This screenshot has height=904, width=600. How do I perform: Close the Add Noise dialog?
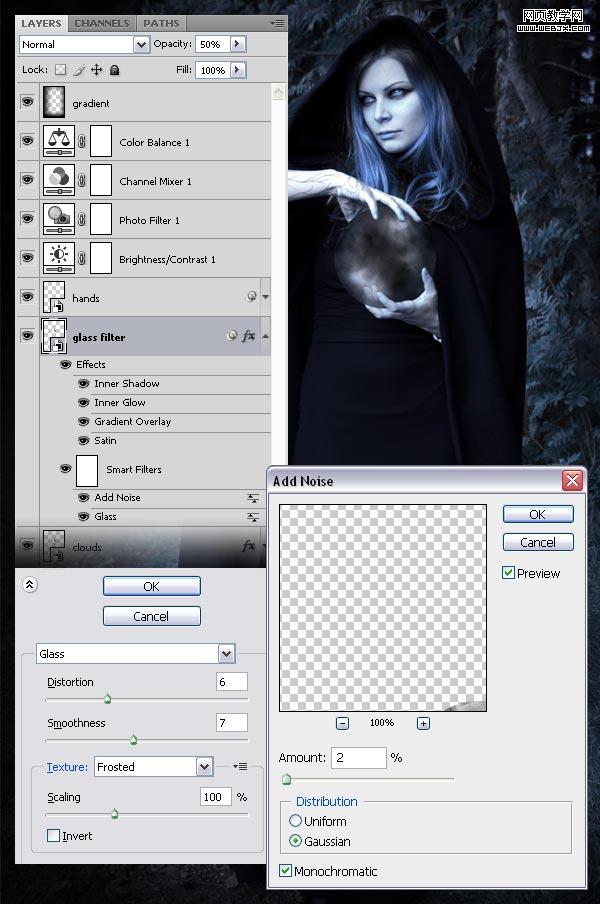point(572,480)
